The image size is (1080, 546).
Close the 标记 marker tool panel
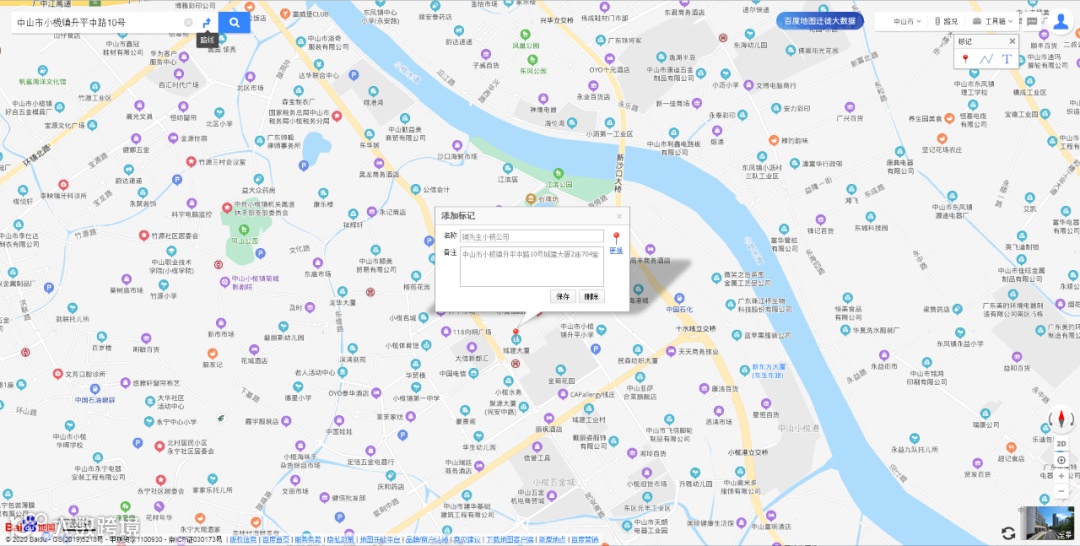1012,41
